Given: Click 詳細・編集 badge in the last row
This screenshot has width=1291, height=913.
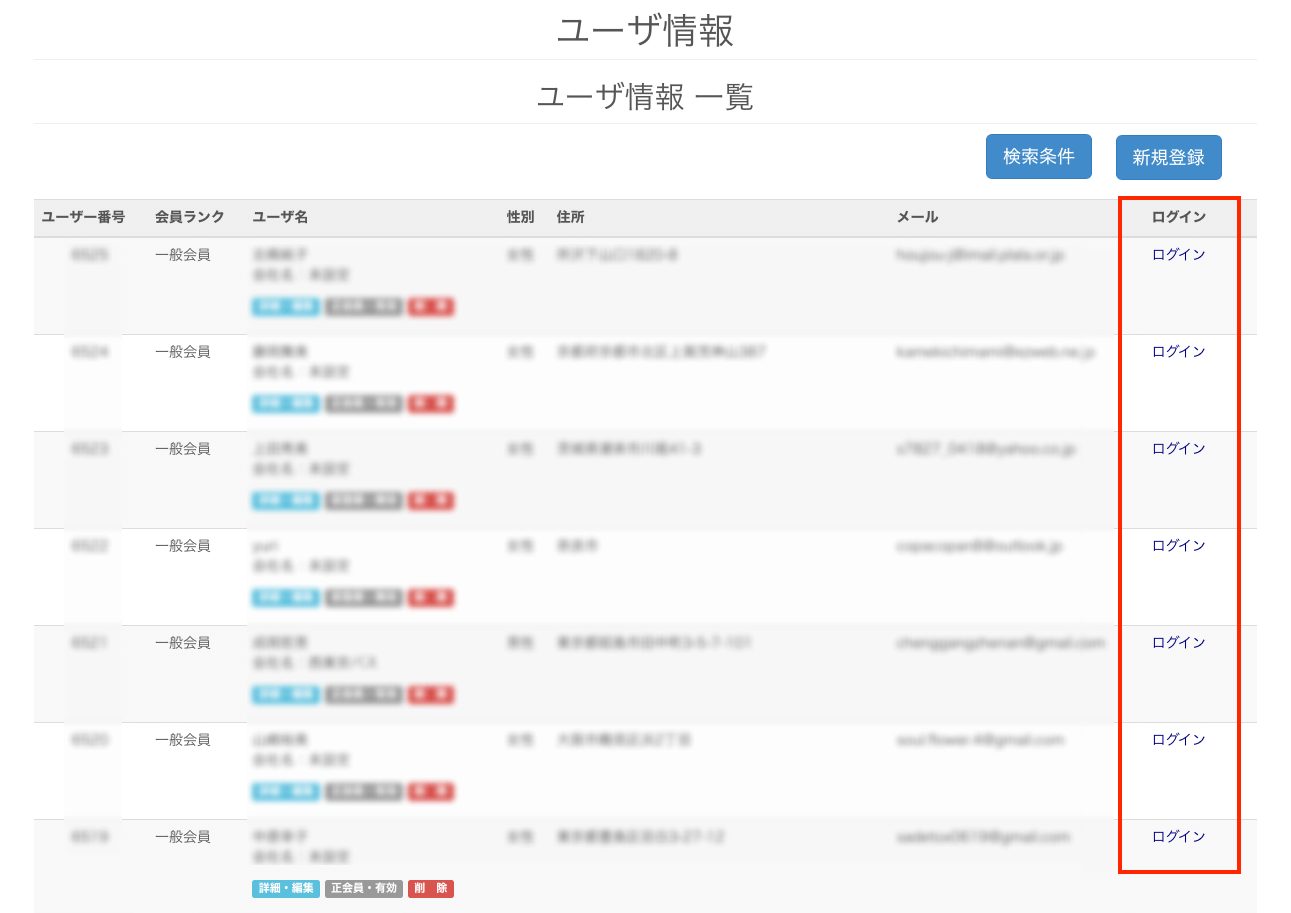Looking at the screenshot, I should click(x=285, y=888).
